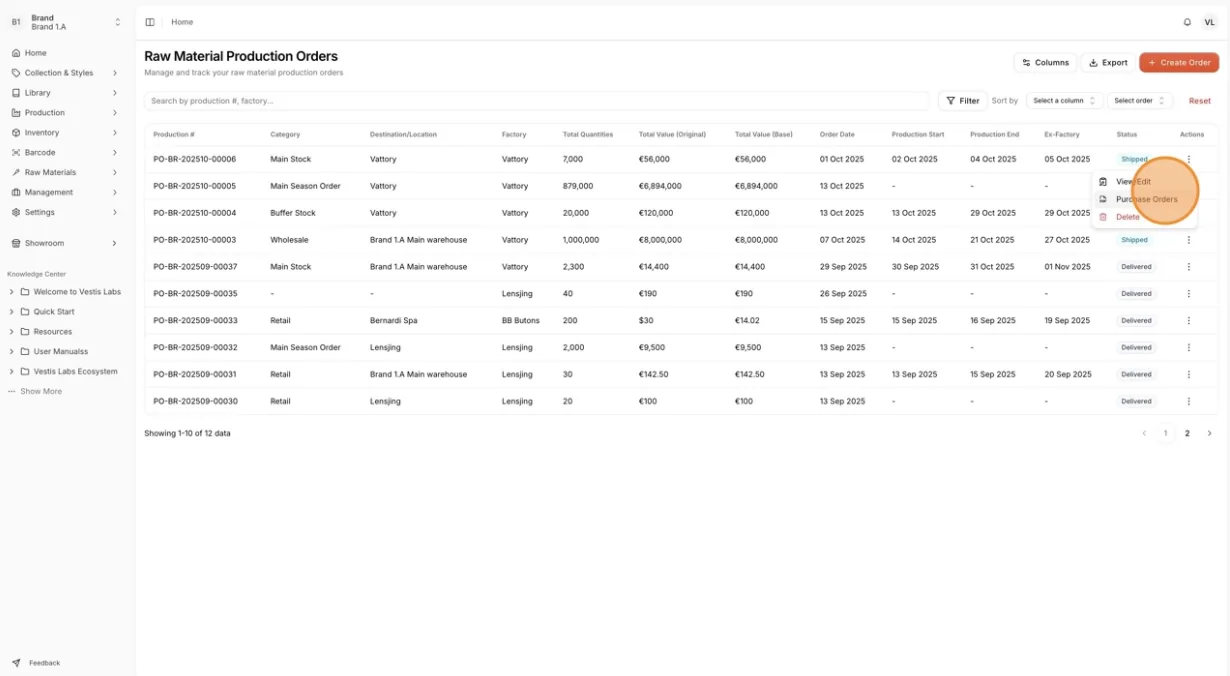Click the PO-BR-202510-00005 production number
The width and height of the screenshot is (1230, 676).
[195, 186]
